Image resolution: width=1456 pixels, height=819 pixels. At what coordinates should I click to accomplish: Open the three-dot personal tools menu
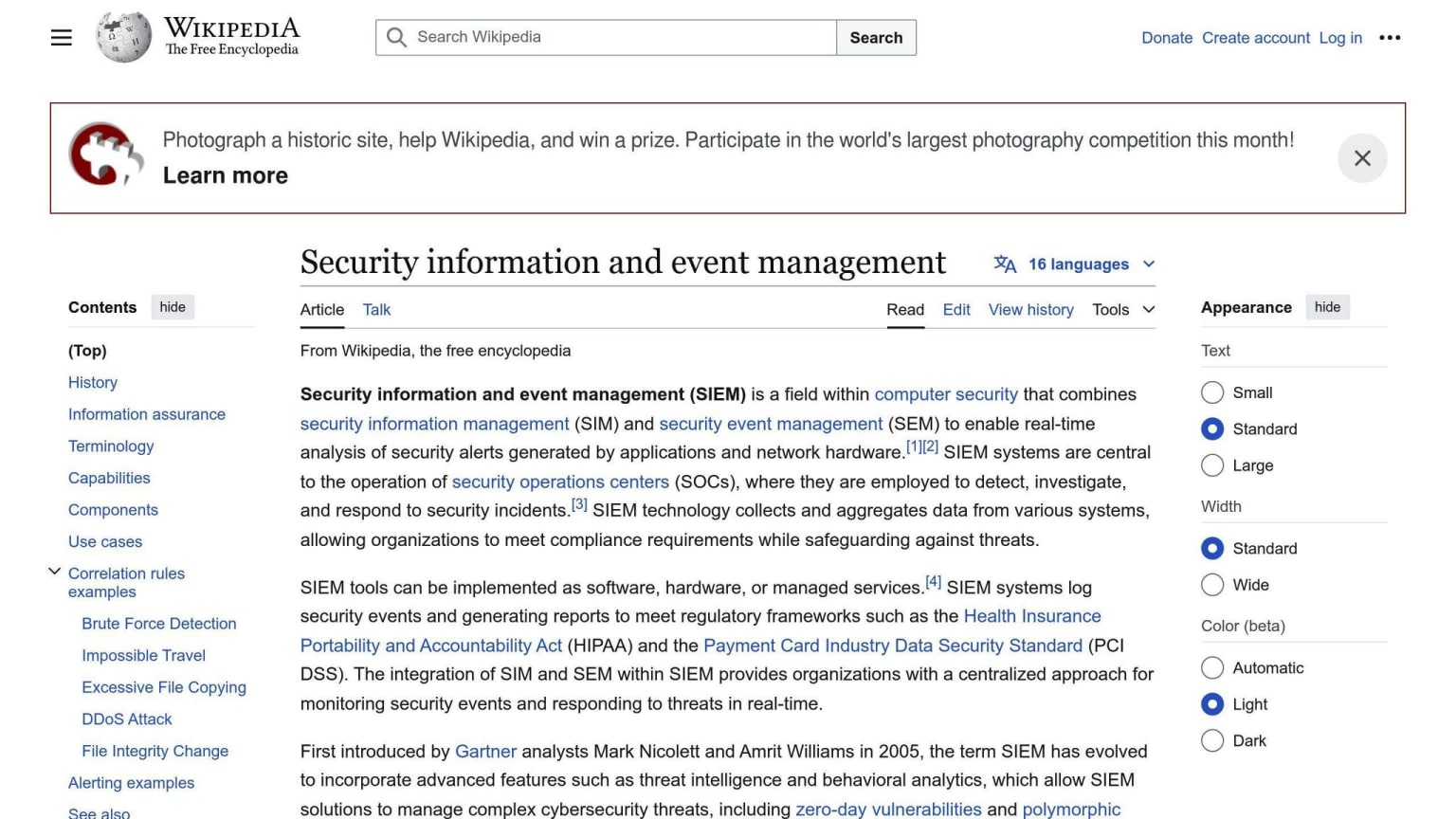(1390, 38)
